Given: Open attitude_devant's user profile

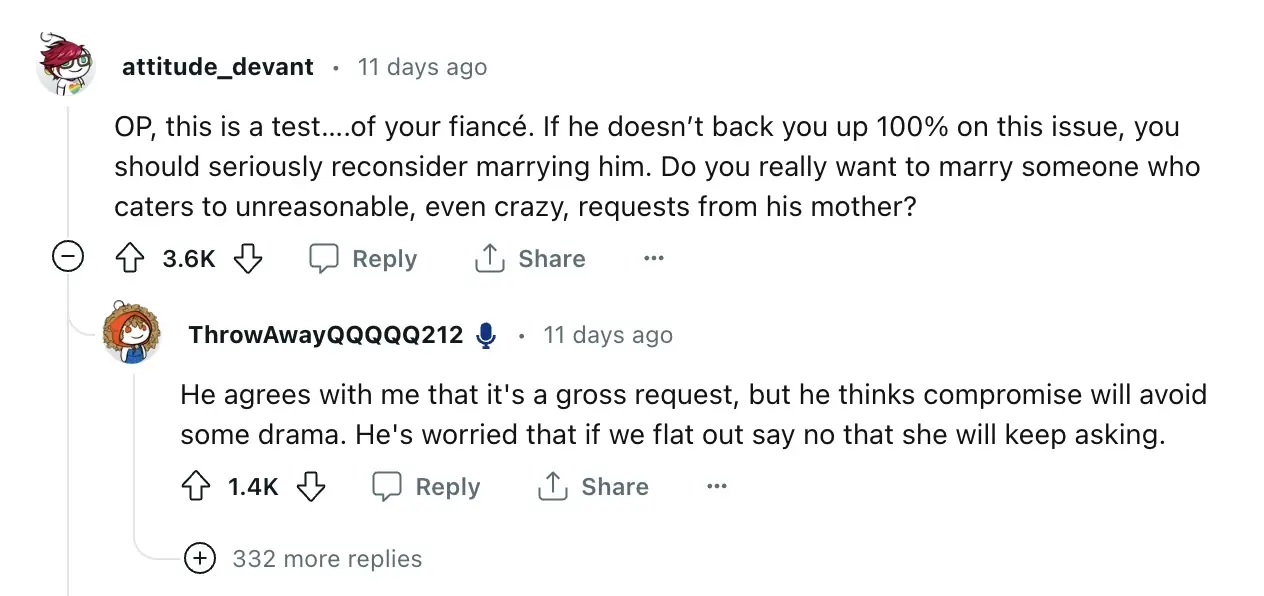Looking at the screenshot, I should click(217, 67).
